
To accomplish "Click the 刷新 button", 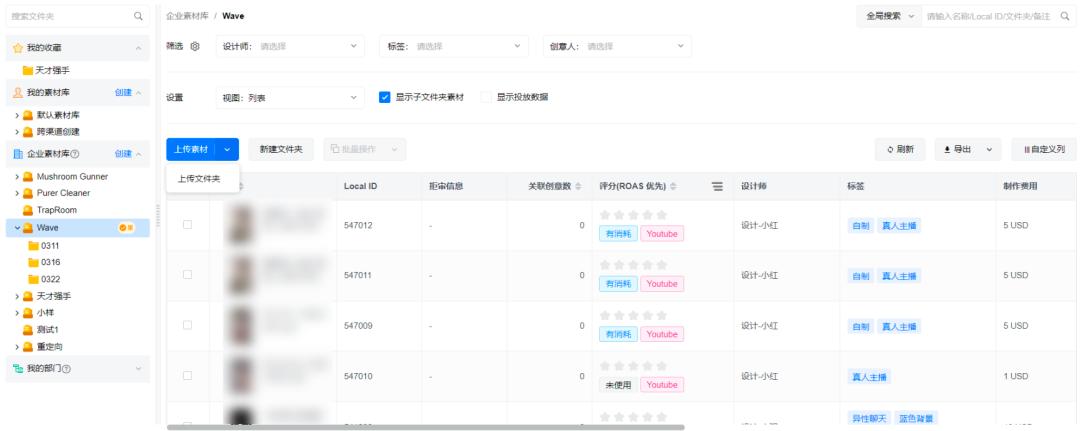I will click(900, 149).
